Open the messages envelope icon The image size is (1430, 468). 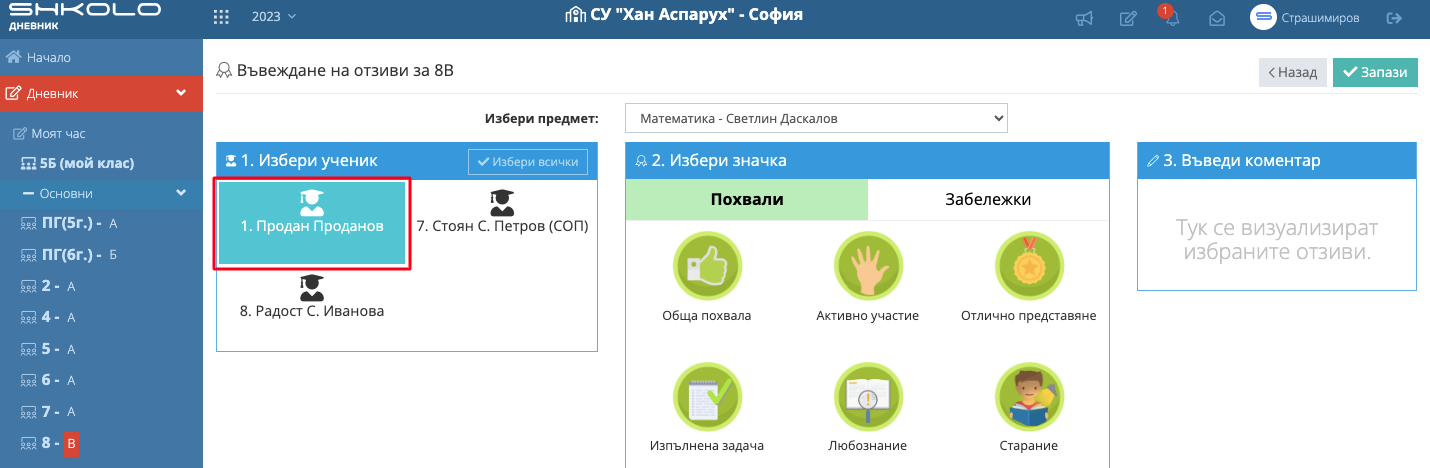point(1217,18)
